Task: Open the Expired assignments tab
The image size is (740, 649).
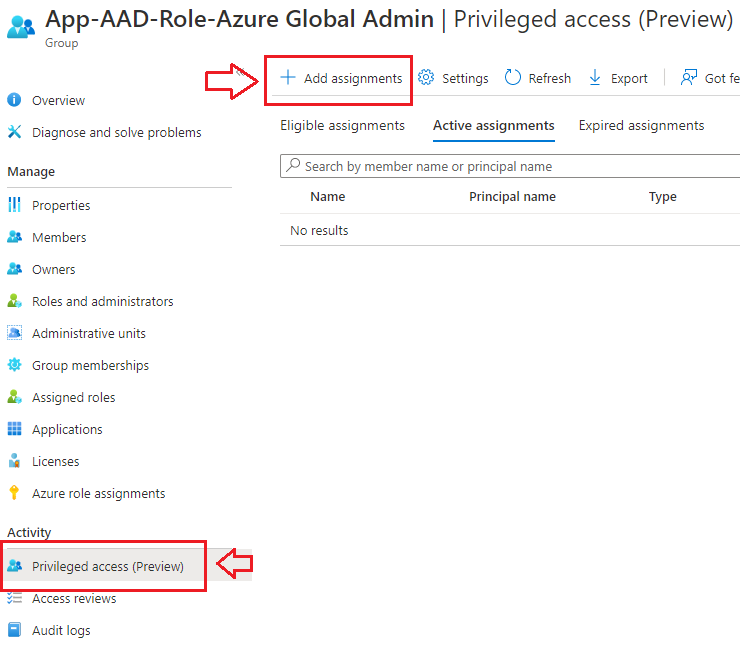Action: [x=641, y=126]
